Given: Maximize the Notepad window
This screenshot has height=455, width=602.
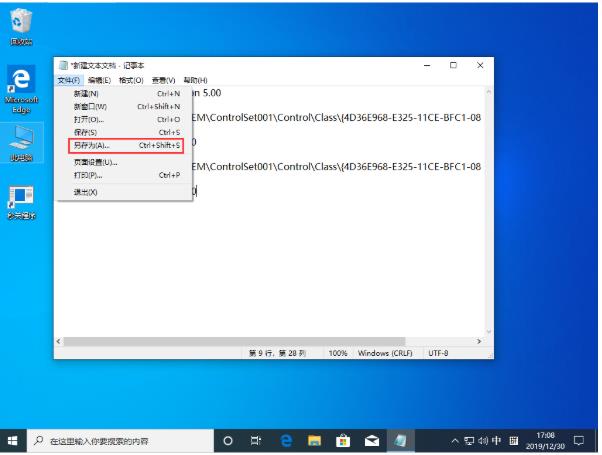Looking at the screenshot, I should click(453, 65).
